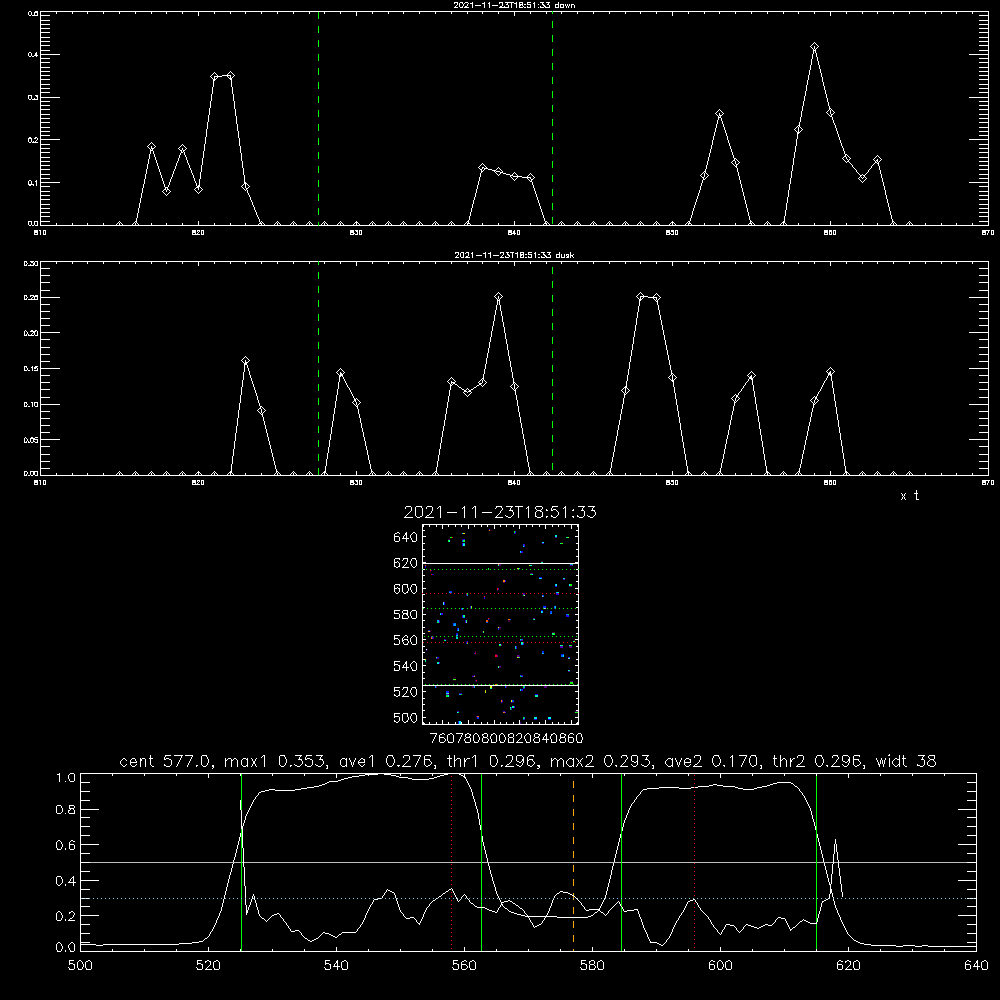Click the '600' y-axis label of the image panel
The image size is (1000, 1000).
[406, 589]
